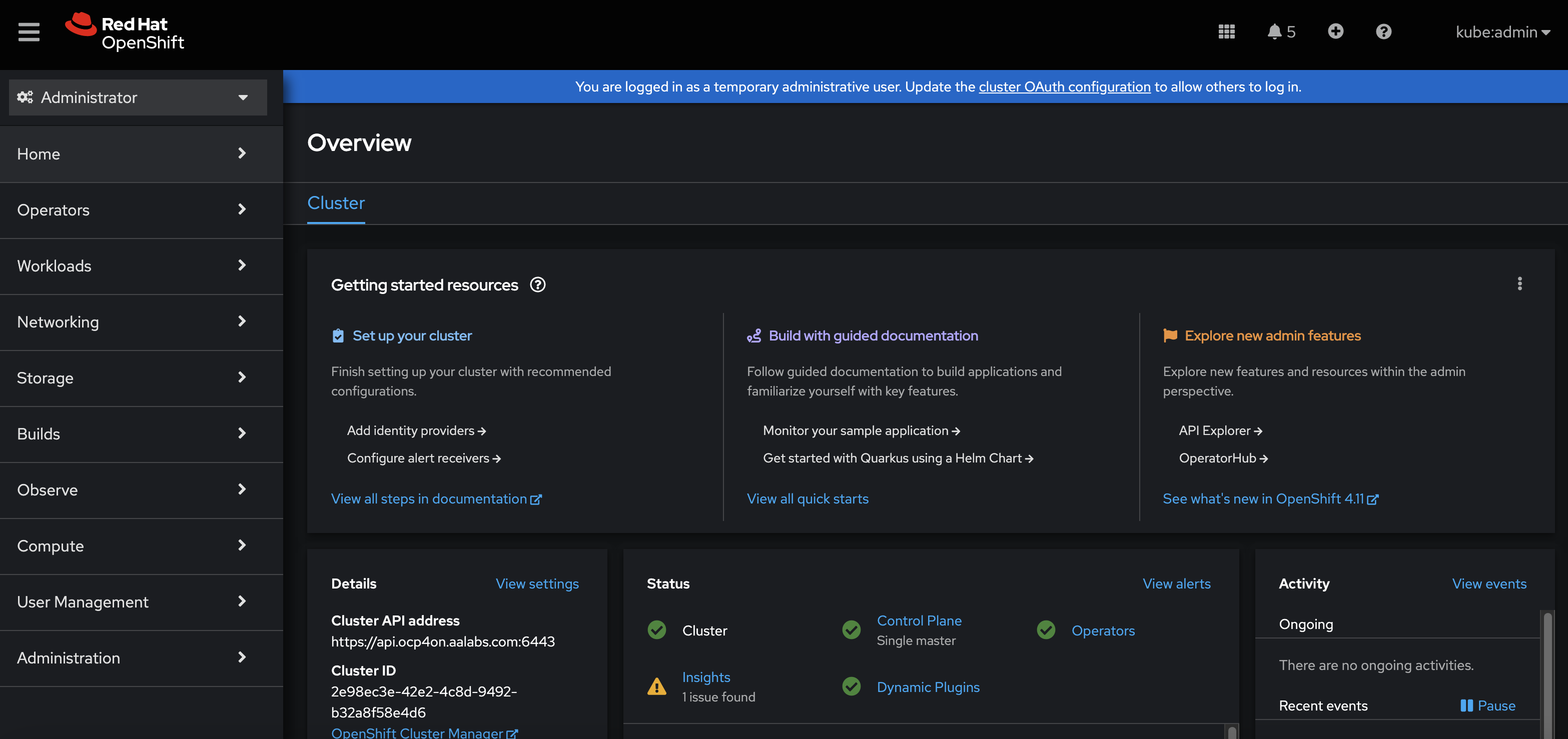Expand the Administration navigation section
The height and width of the screenshot is (739, 1568).
(x=141, y=657)
